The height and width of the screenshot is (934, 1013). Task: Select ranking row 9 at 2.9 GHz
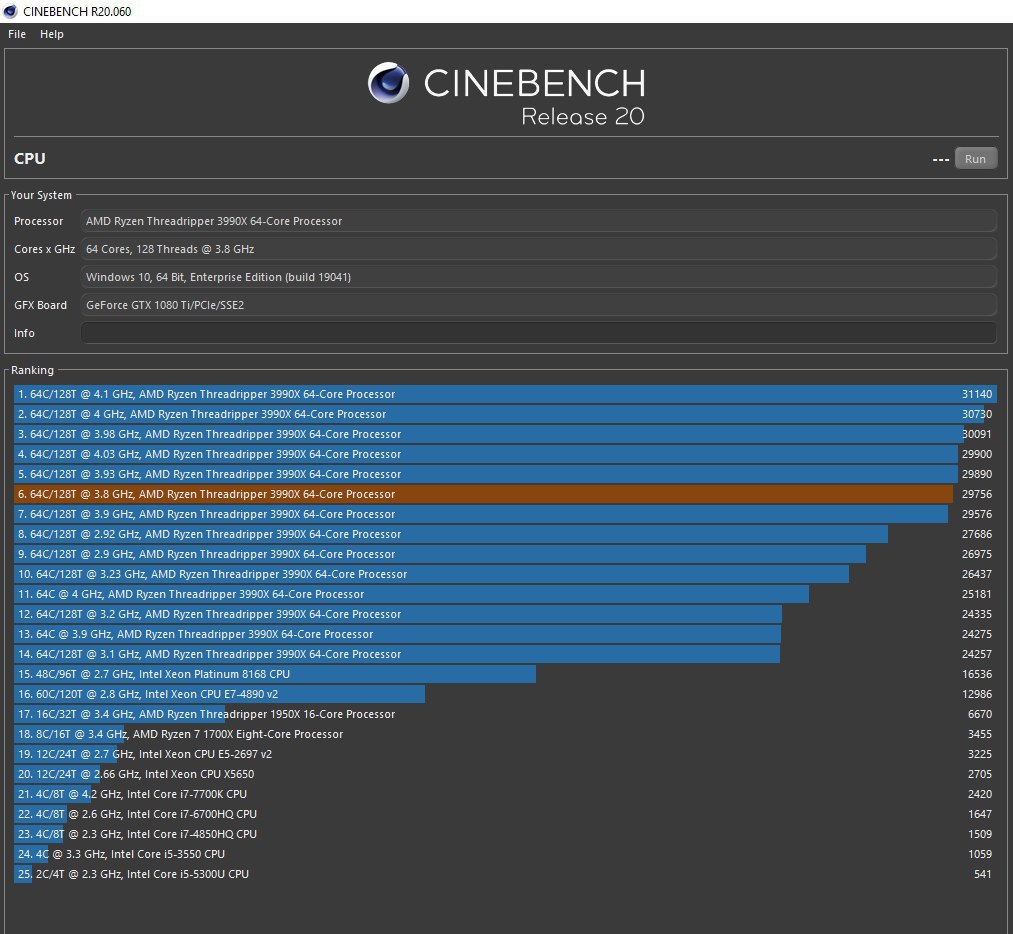pos(505,554)
